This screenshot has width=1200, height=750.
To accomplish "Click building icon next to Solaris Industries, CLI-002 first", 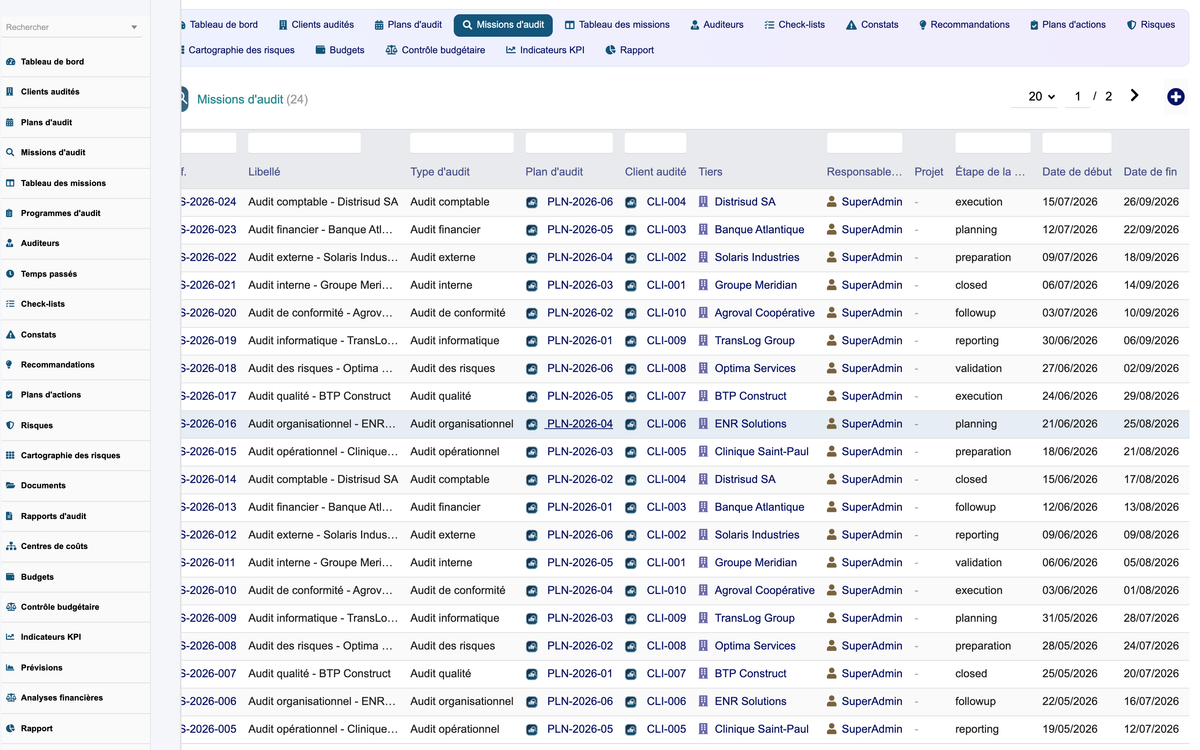I will click(x=703, y=257).
